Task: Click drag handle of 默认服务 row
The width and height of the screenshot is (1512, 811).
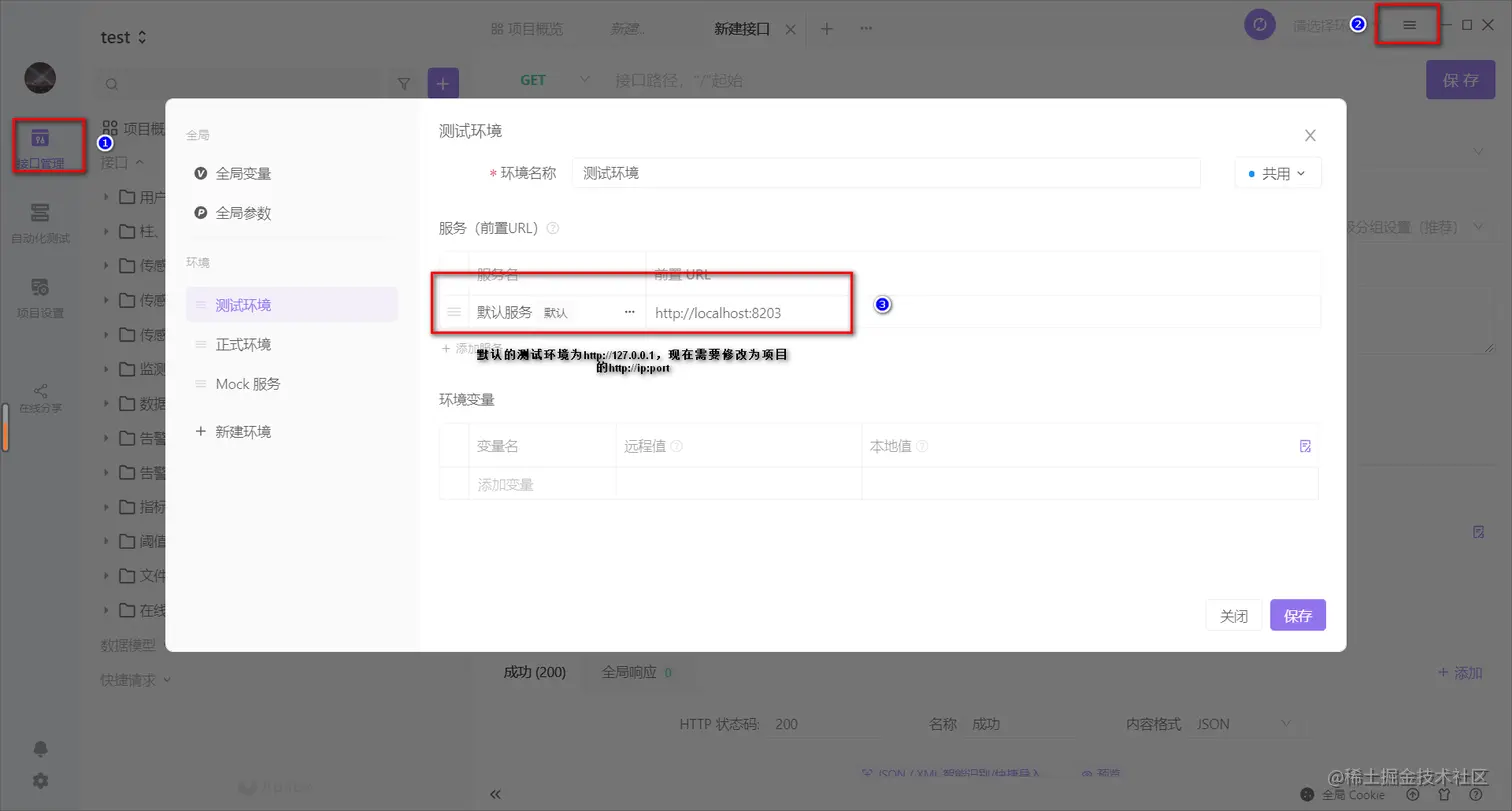Action: (454, 312)
